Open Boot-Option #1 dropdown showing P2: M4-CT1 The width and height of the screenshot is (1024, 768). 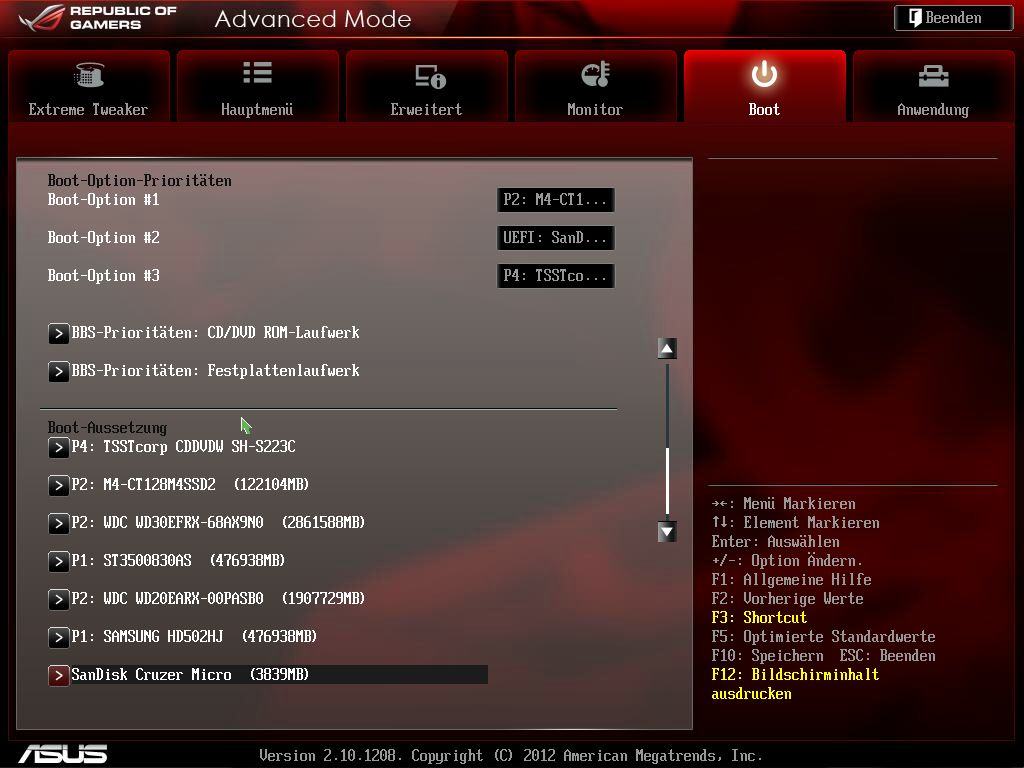tap(556, 200)
